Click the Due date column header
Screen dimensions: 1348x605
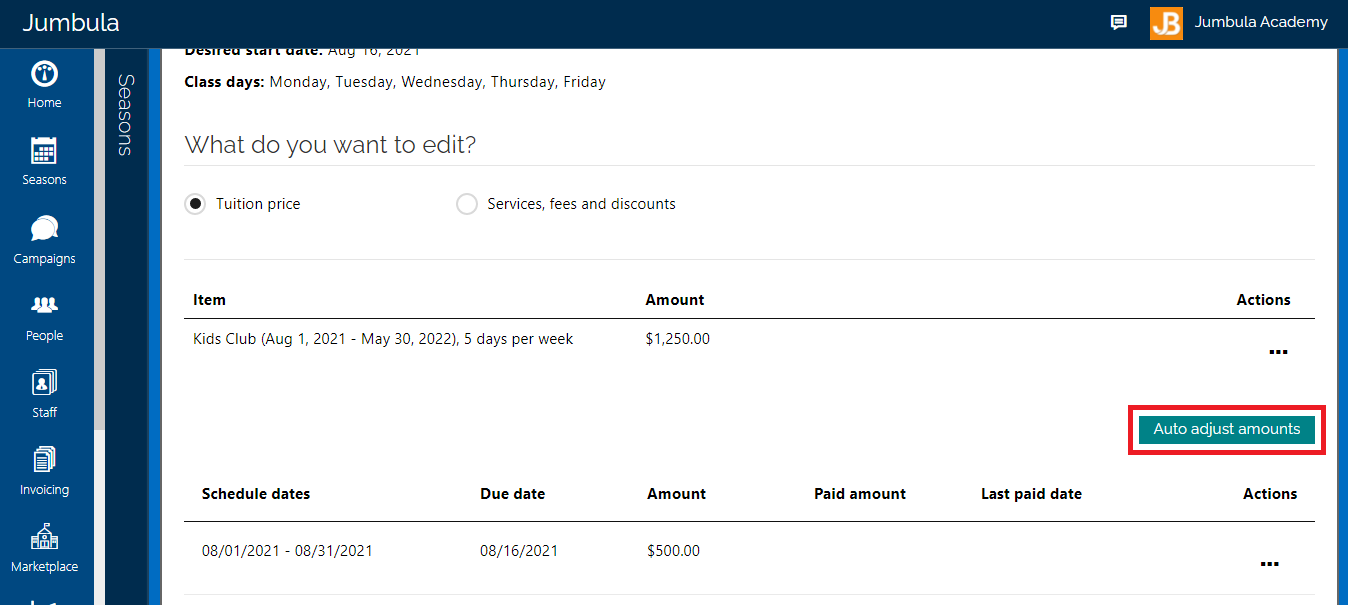coord(513,494)
